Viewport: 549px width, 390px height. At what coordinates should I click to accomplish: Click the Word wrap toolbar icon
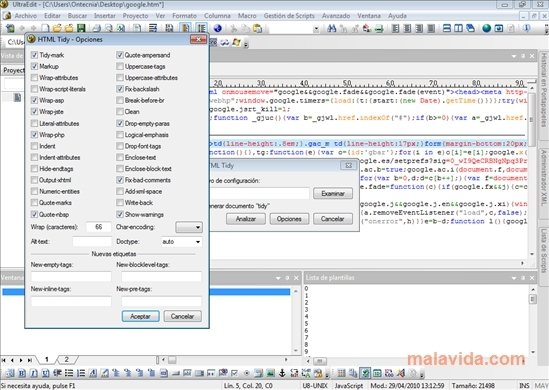tap(153, 28)
